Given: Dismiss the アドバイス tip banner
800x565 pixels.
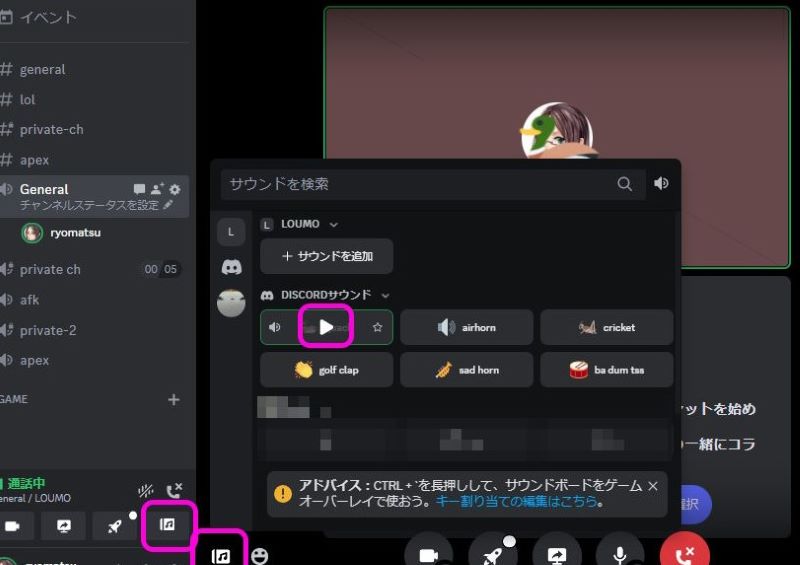Looking at the screenshot, I should (x=653, y=486).
